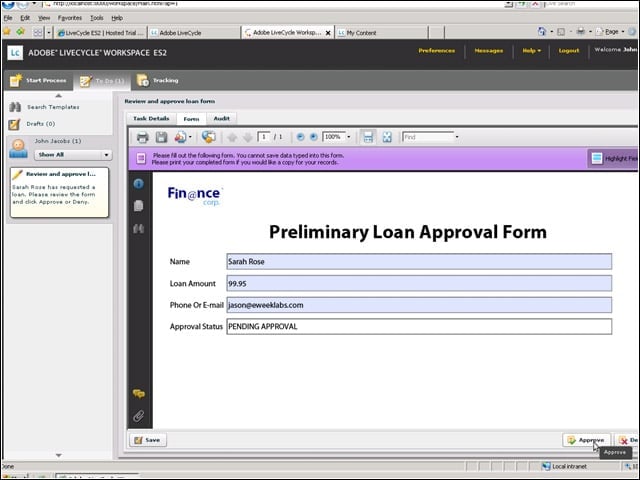This screenshot has width=640, height=480.
Task: Click the Drafts (0) label
Action: tap(40, 124)
